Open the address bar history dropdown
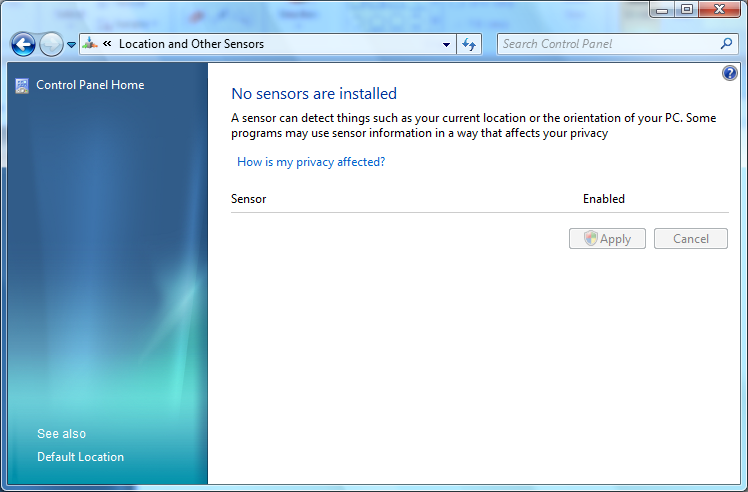The image size is (748, 492). pos(446,44)
